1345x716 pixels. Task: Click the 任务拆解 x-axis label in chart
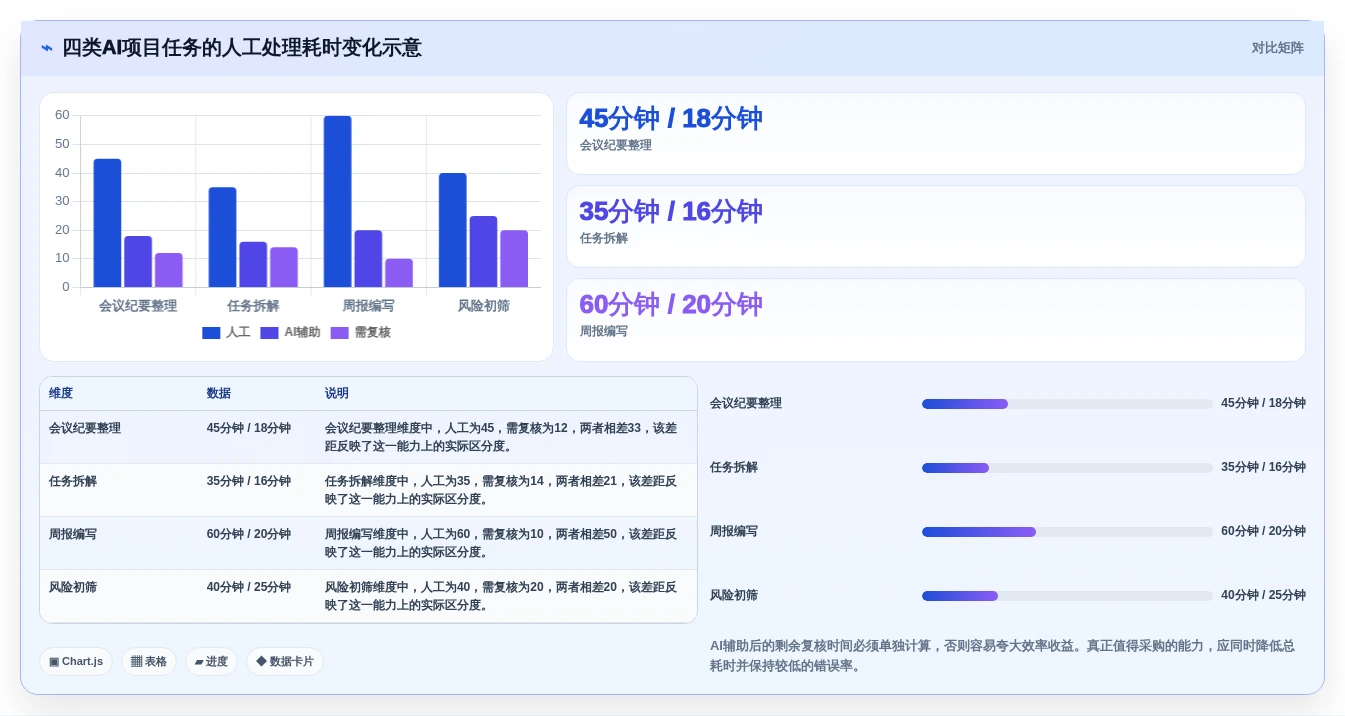click(253, 306)
